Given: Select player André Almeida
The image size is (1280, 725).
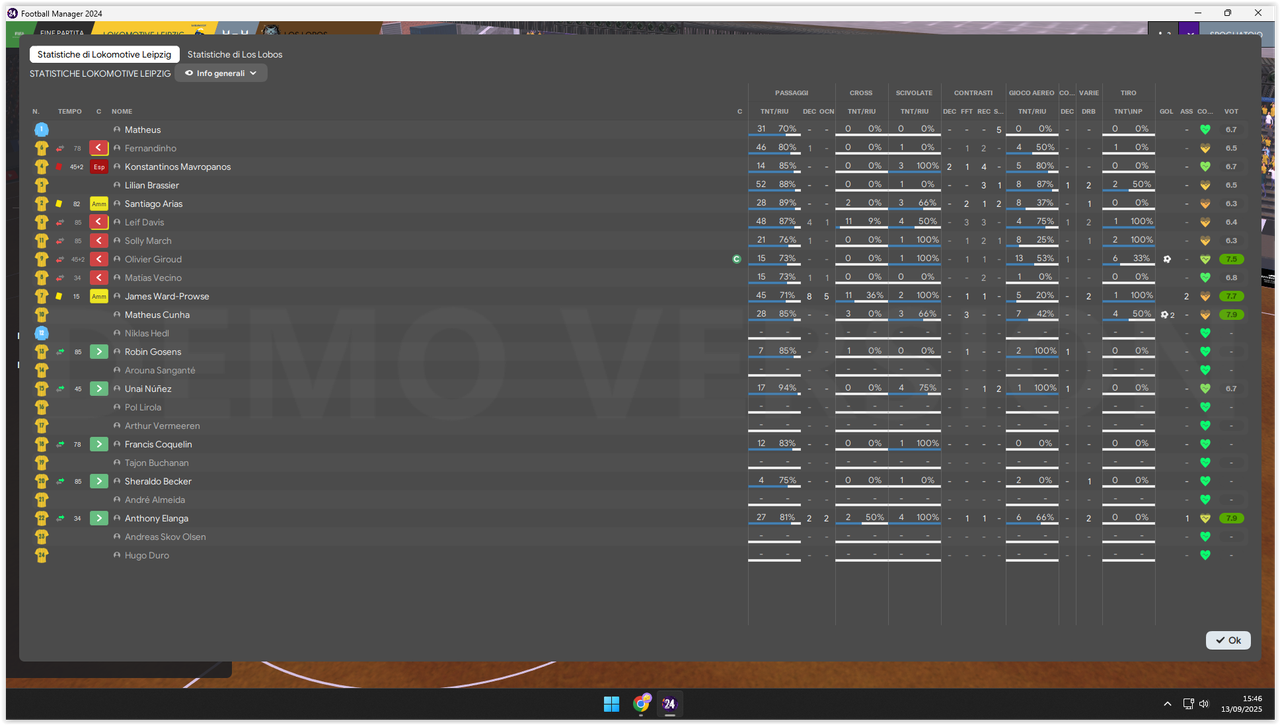Looking at the screenshot, I should [154, 500].
